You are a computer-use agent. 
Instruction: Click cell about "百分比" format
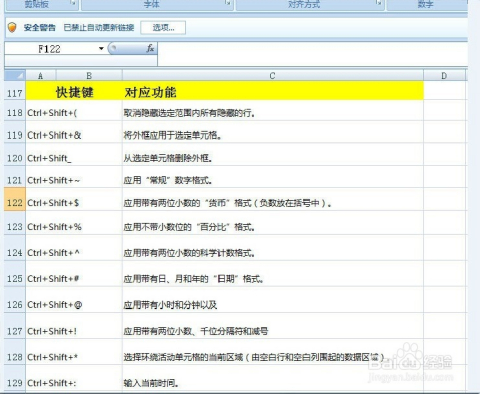click(x=273, y=223)
